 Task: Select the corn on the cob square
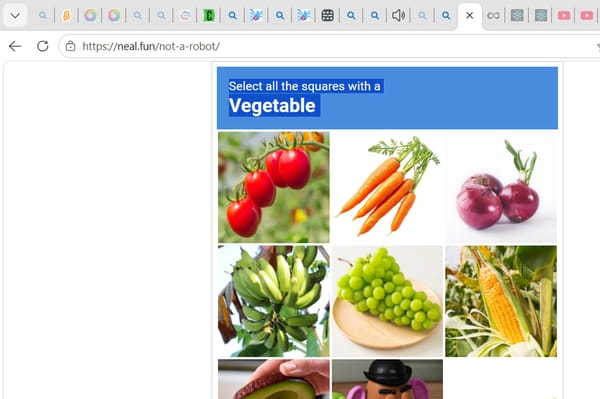(x=501, y=301)
